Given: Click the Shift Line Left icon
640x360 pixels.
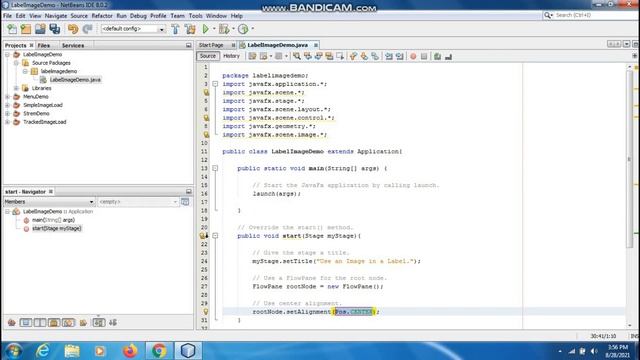Looking at the screenshot, I should pyautogui.click(x=389, y=56).
